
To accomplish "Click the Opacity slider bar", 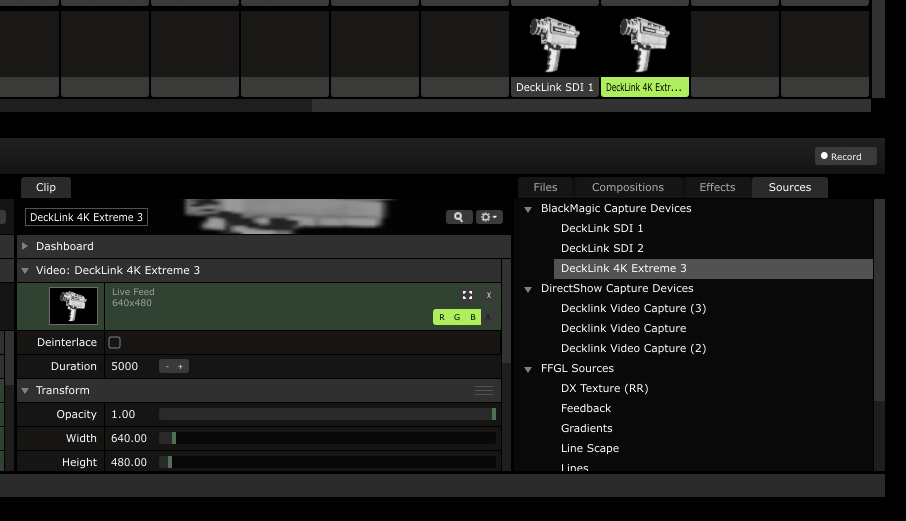I will (327, 414).
